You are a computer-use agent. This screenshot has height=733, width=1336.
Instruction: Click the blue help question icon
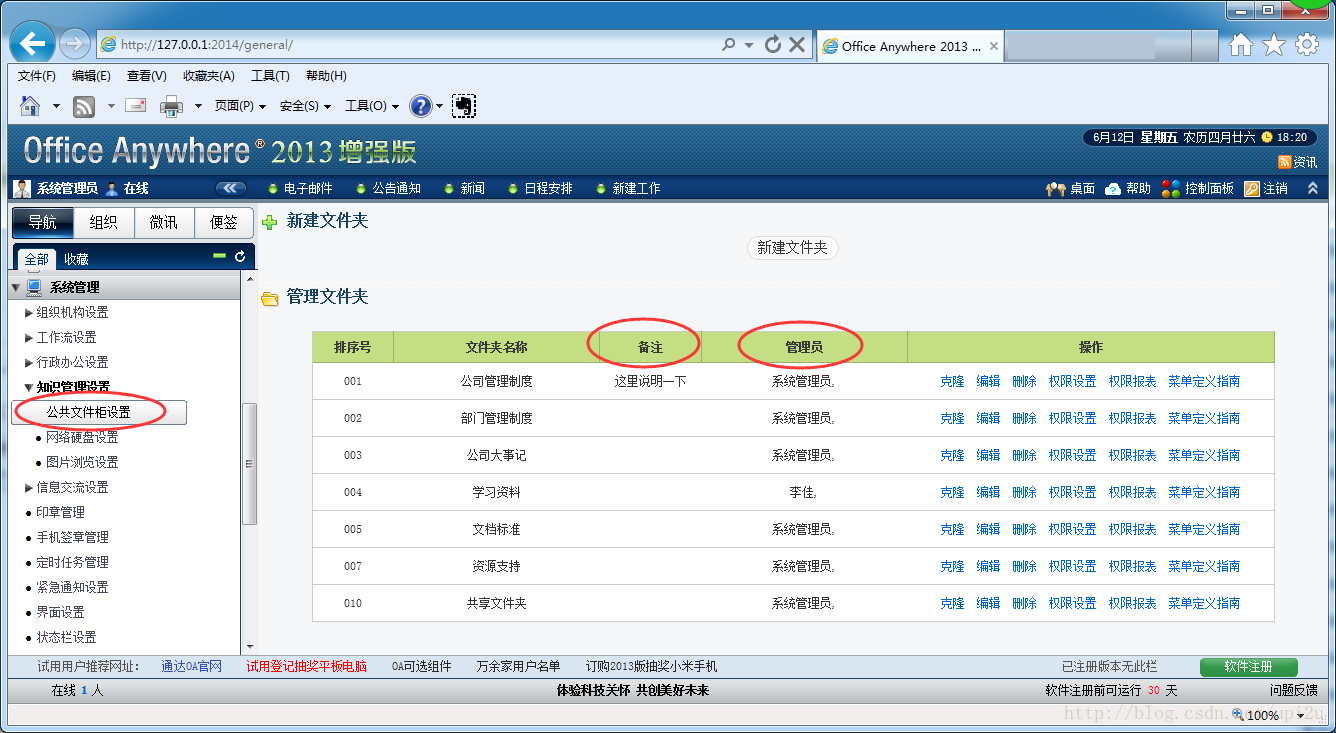tap(421, 106)
